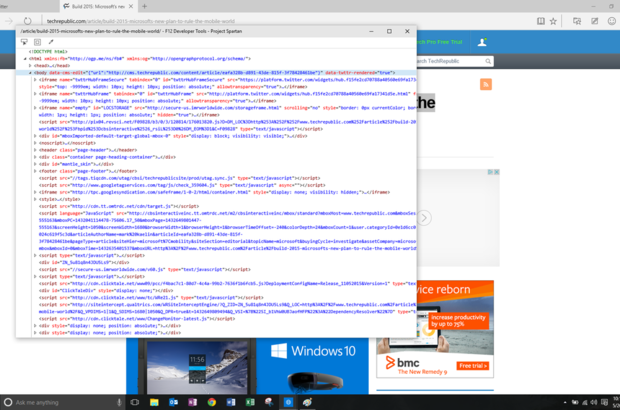Expand the style element node
Viewport: 620px width, 410px height.
[35, 199]
